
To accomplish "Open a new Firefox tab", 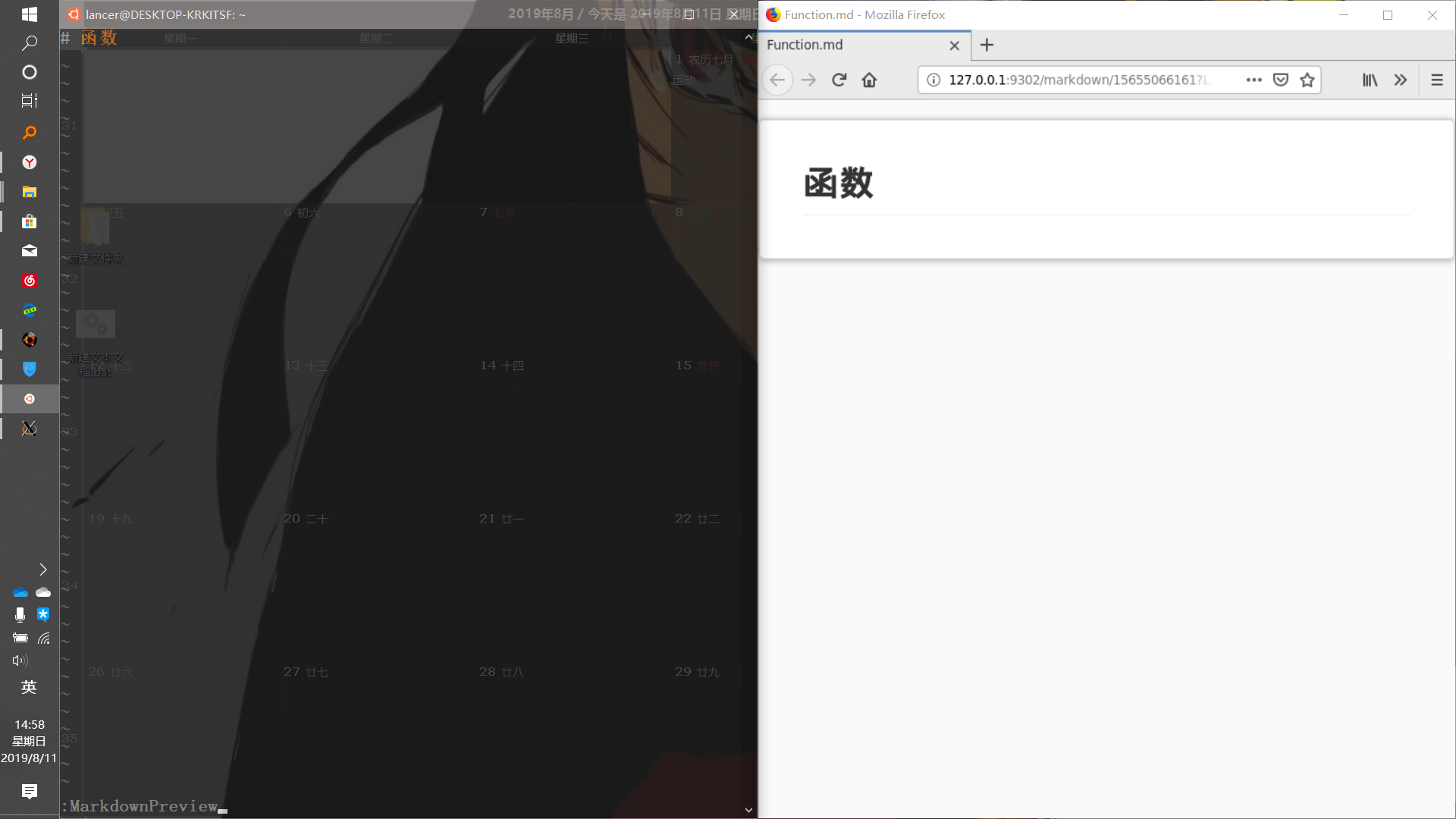I will [987, 45].
